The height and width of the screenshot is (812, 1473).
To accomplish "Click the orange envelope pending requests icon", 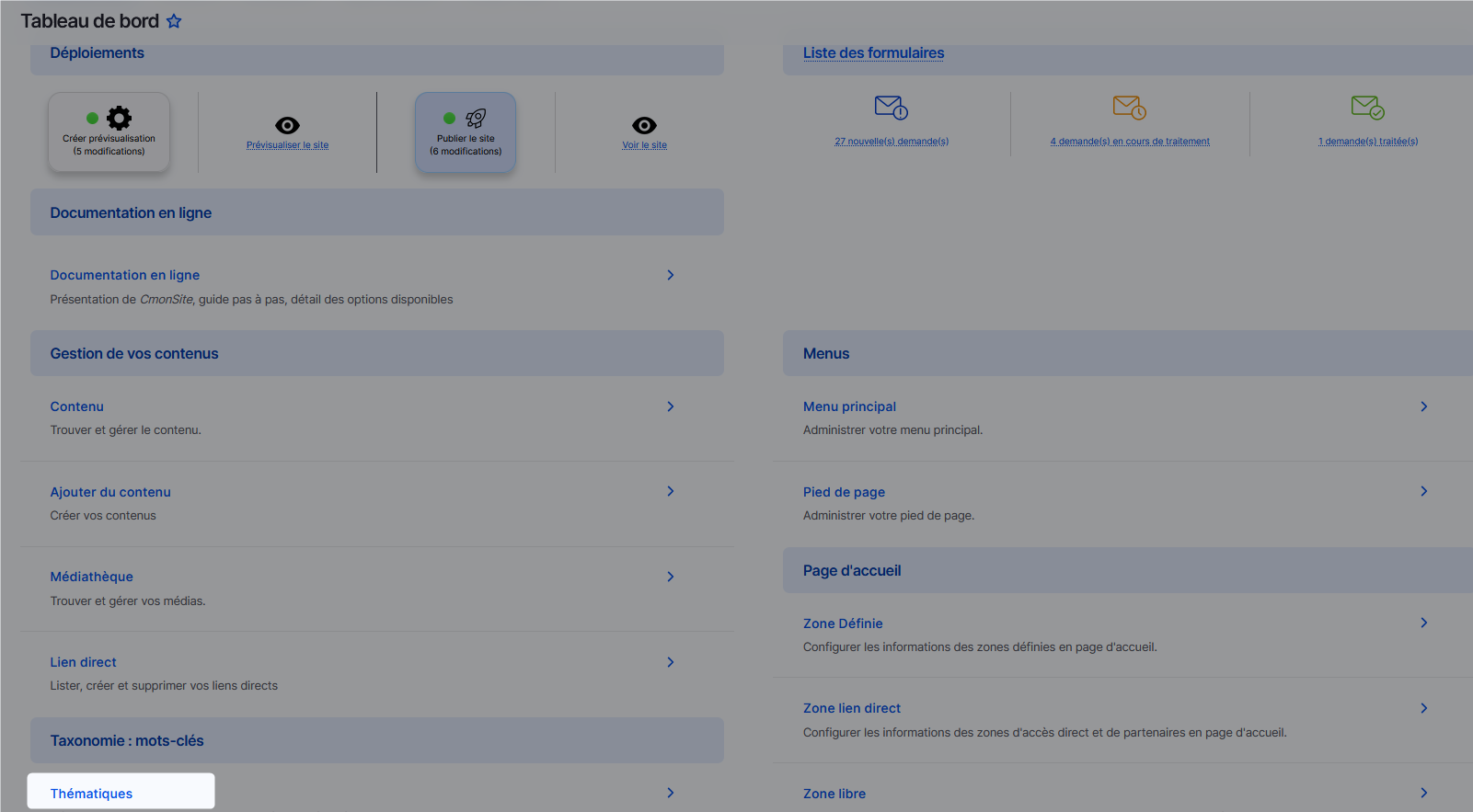I will pos(1129,108).
